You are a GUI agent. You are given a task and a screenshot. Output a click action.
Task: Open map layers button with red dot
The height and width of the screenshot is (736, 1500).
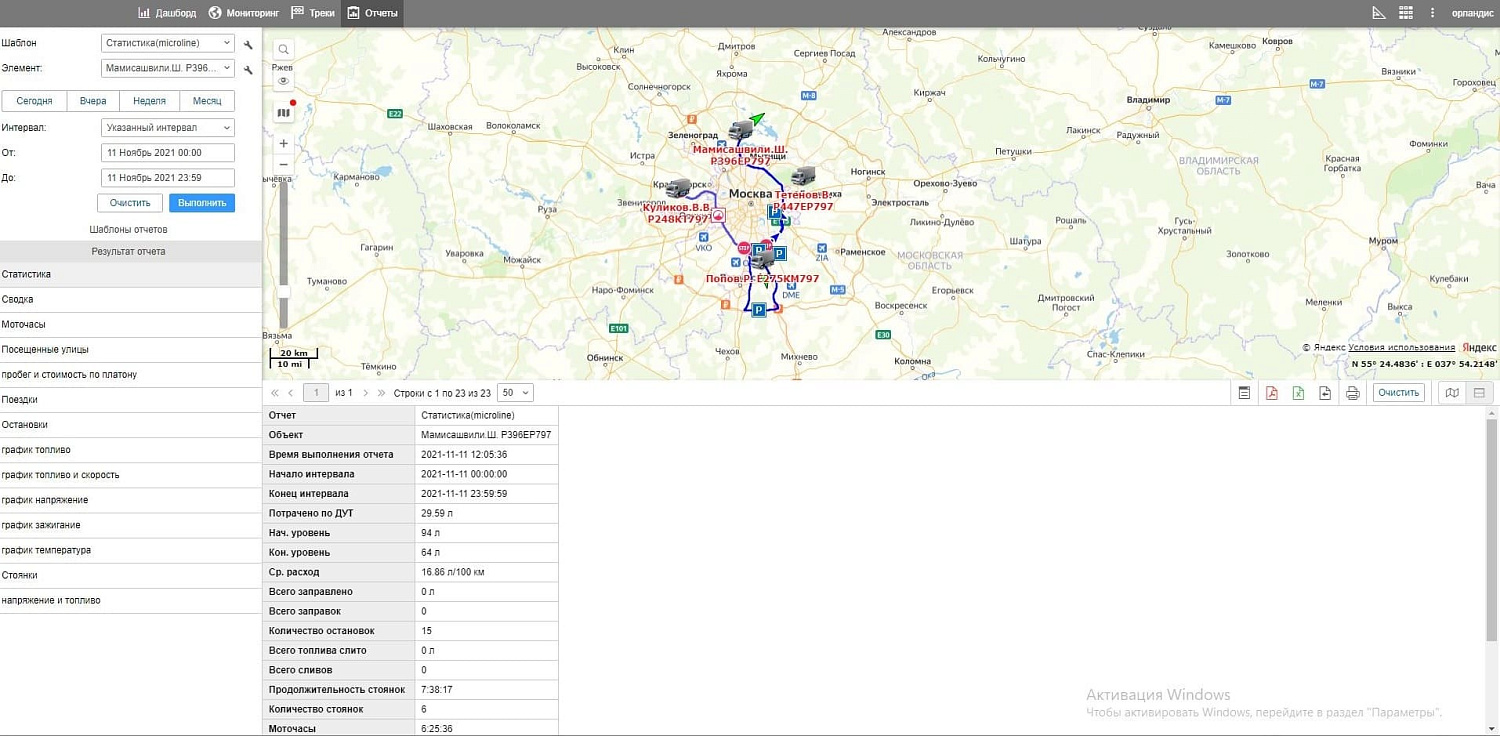[x=284, y=112]
